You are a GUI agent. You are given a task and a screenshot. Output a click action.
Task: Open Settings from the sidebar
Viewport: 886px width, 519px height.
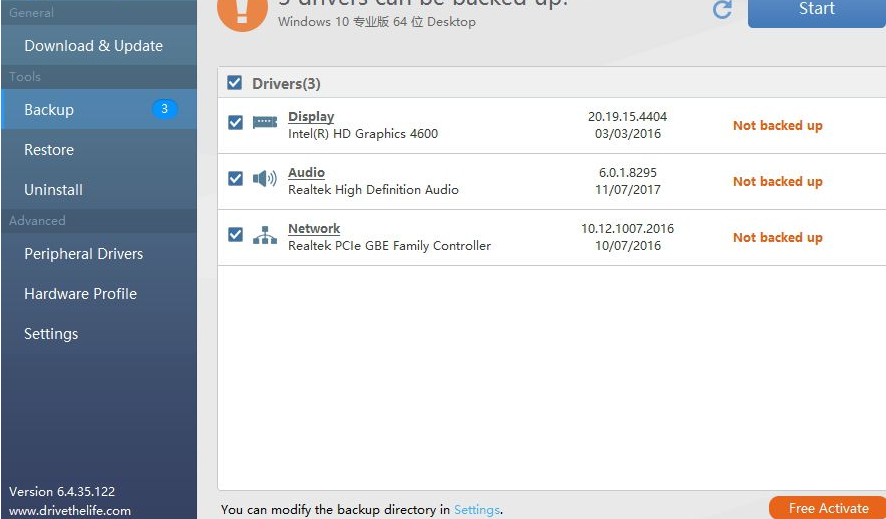pos(51,334)
